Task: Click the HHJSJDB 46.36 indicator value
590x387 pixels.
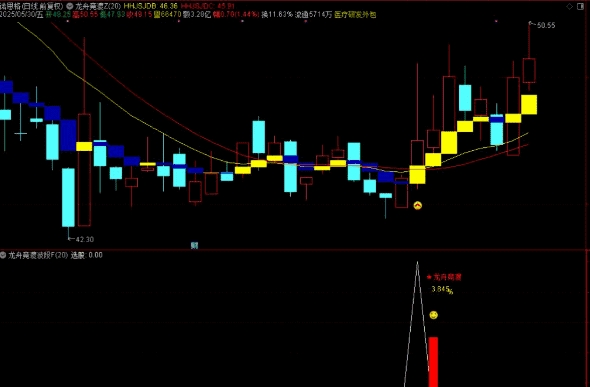Action: tap(151, 6)
